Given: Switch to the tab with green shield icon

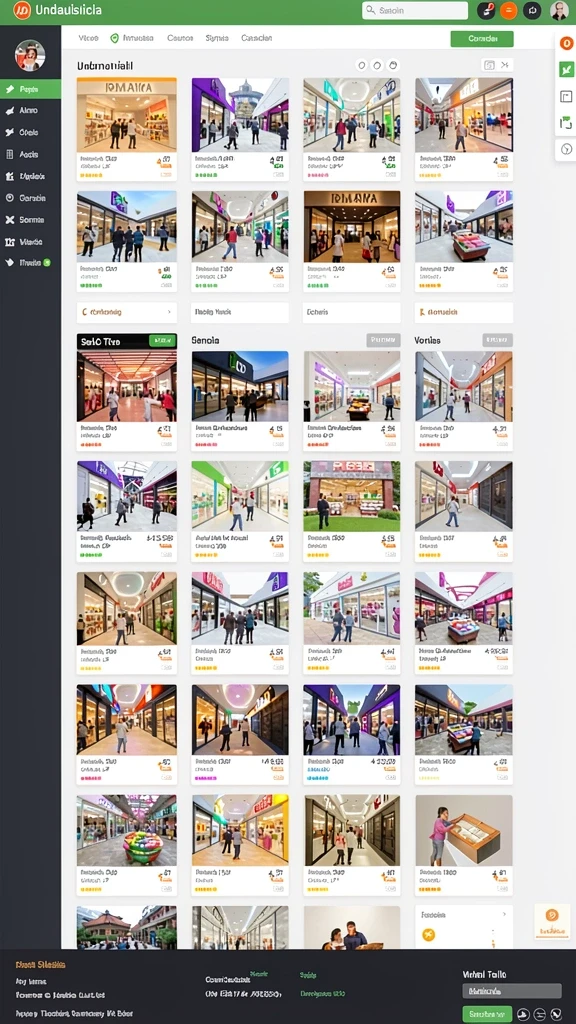Looking at the screenshot, I should (133, 38).
